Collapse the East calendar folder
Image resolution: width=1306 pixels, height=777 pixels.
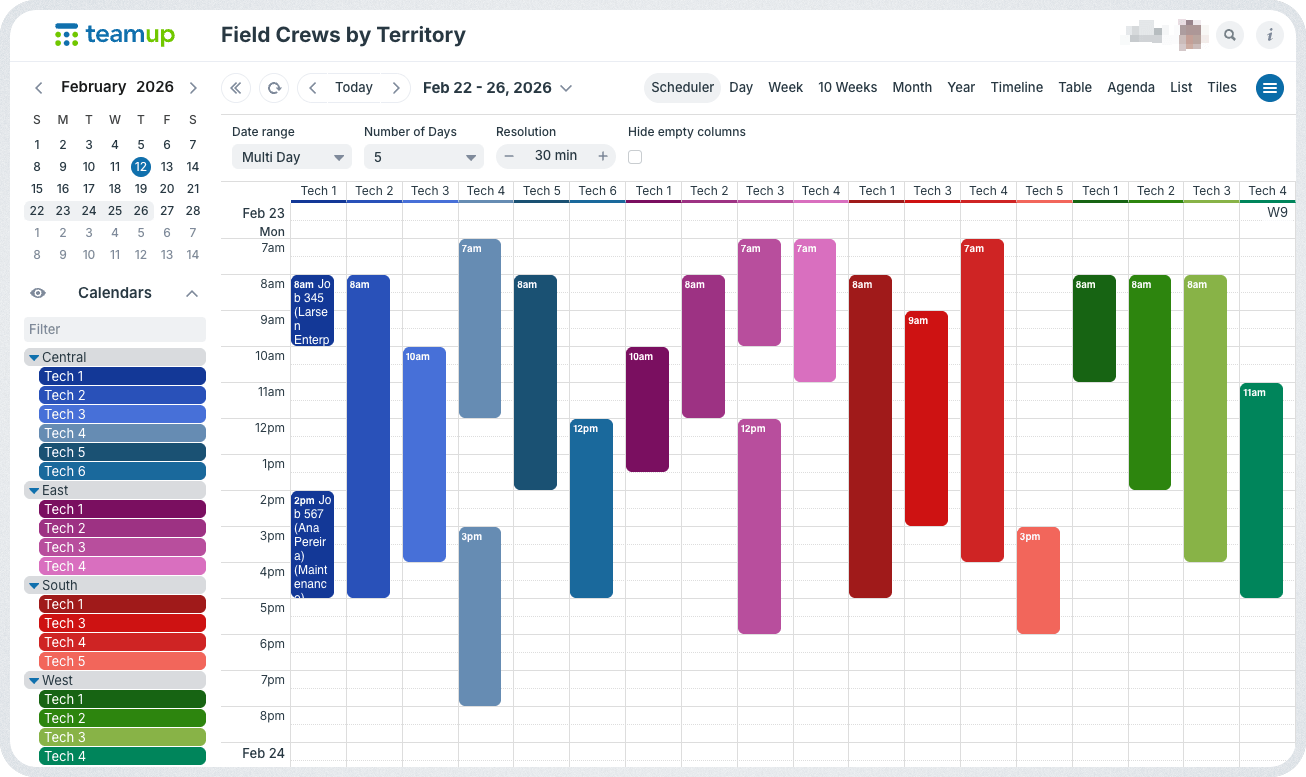pyautogui.click(x=34, y=491)
